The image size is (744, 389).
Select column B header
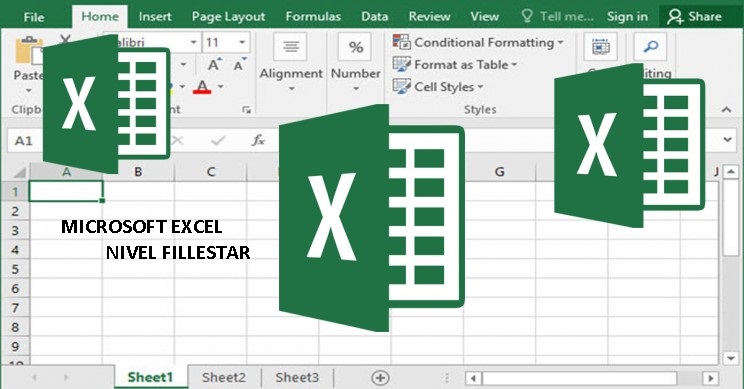pyautogui.click(x=138, y=172)
